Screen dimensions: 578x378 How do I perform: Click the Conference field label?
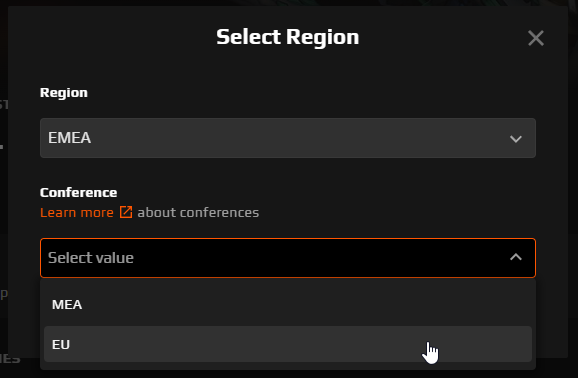click(x=79, y=192)
